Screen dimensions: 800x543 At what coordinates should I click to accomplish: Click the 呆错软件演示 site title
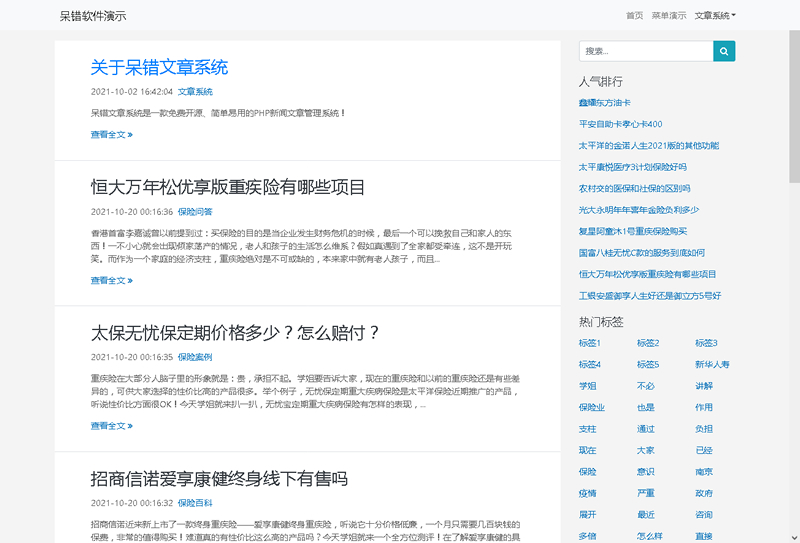coord(92,16)
